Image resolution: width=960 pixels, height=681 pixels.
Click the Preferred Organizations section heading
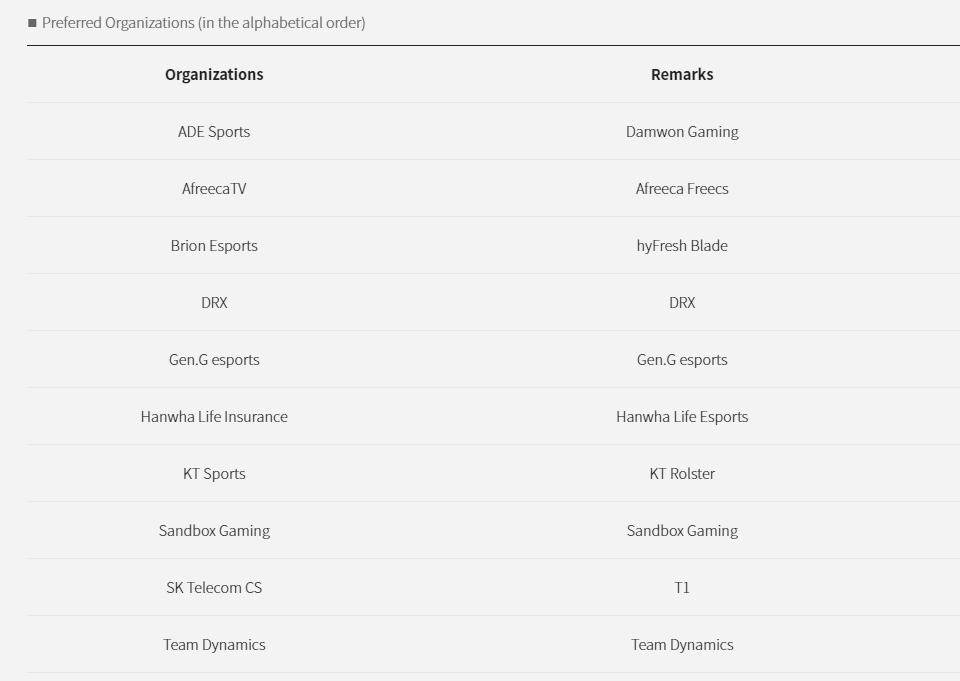(x=203, y=22)
